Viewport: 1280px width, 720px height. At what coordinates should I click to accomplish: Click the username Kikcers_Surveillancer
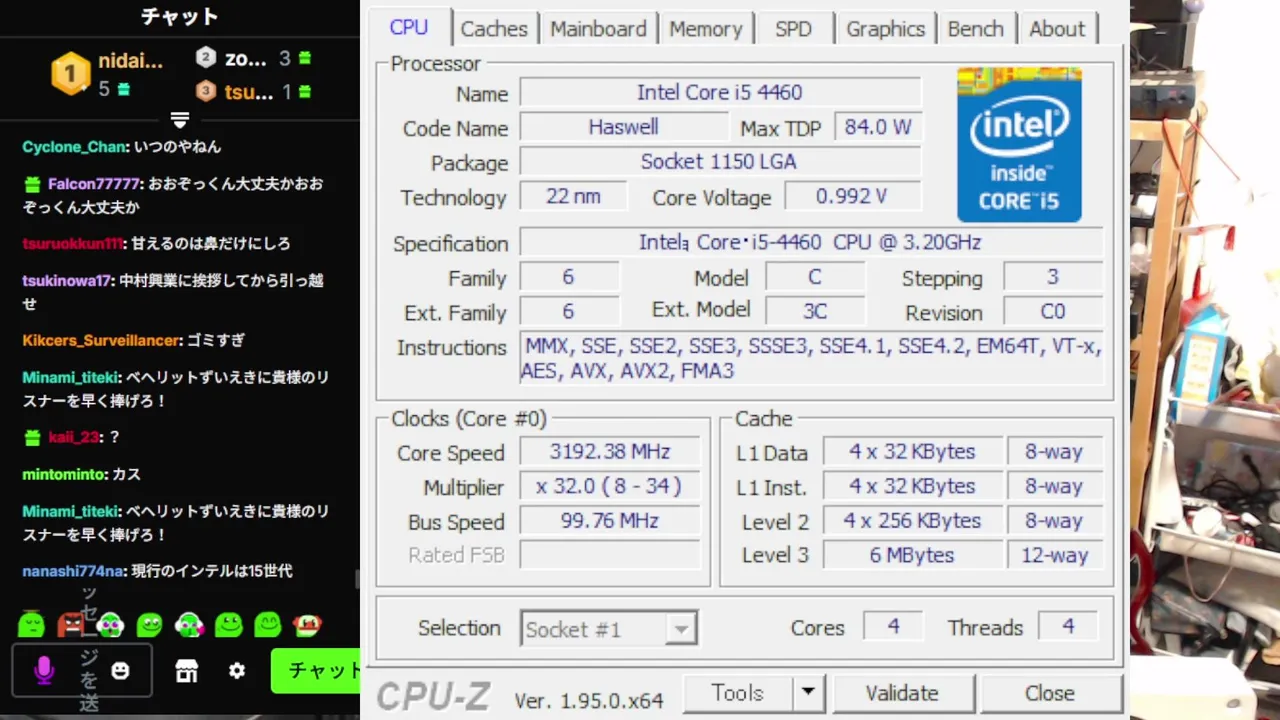pos(102,341)
